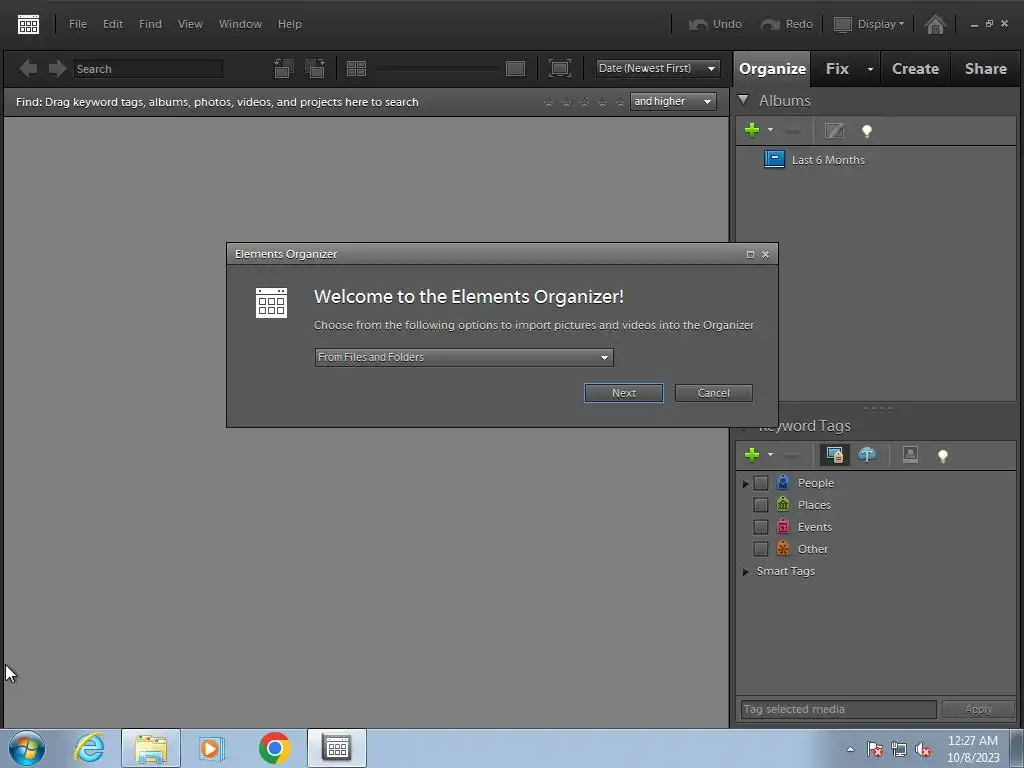
Task: Open Google Chrome from the taskbar
Action: (274, 748)
